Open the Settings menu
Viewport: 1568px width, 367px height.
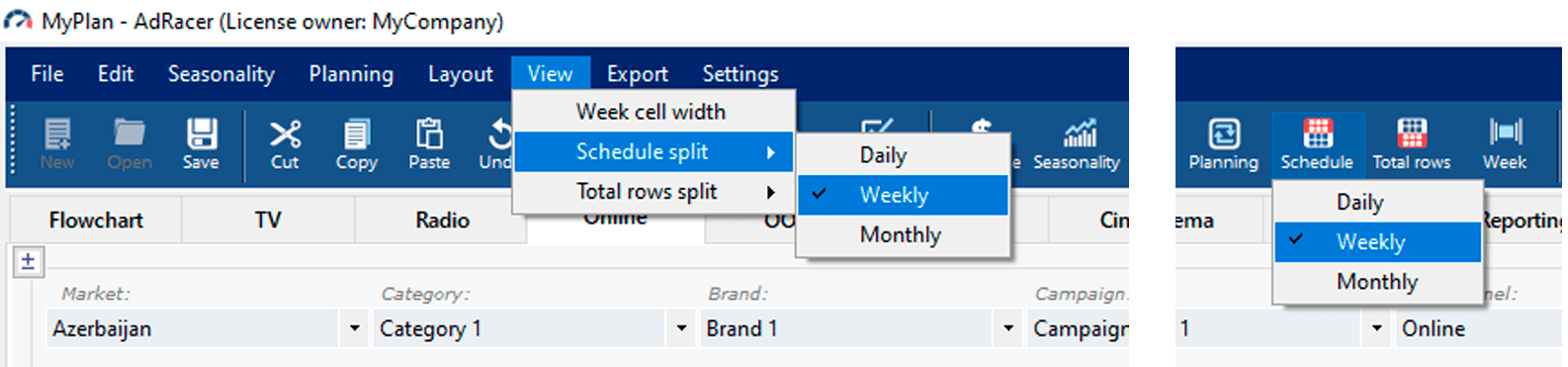click(740, 74)
